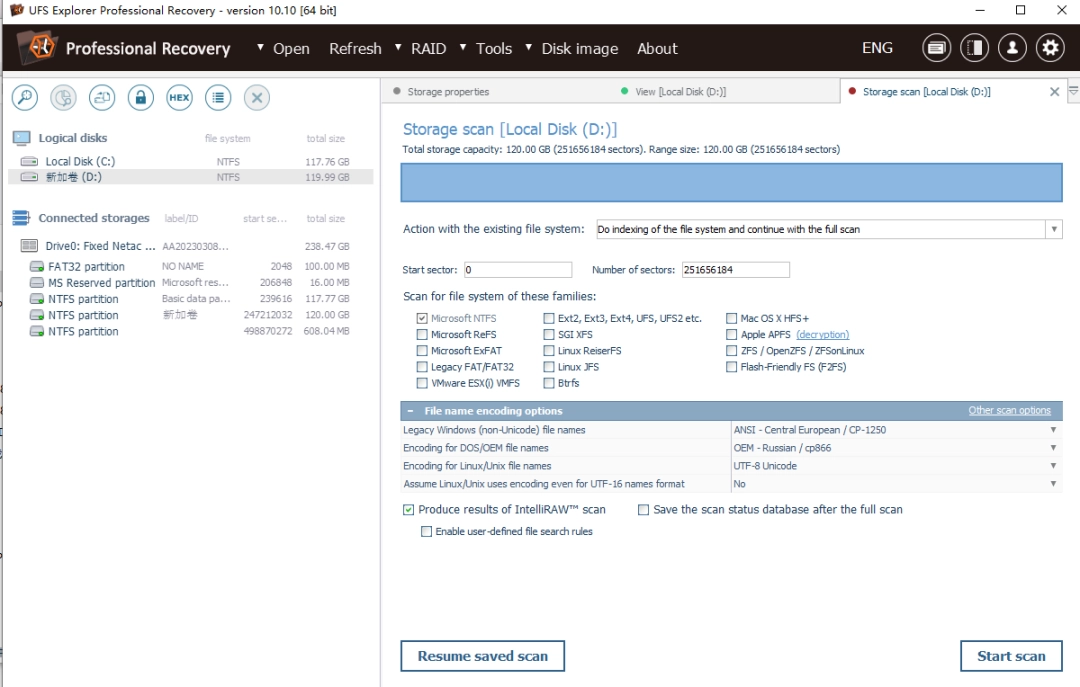Open Encoding for DOS/OEM file names dropdown

[x=1055, y=447]
